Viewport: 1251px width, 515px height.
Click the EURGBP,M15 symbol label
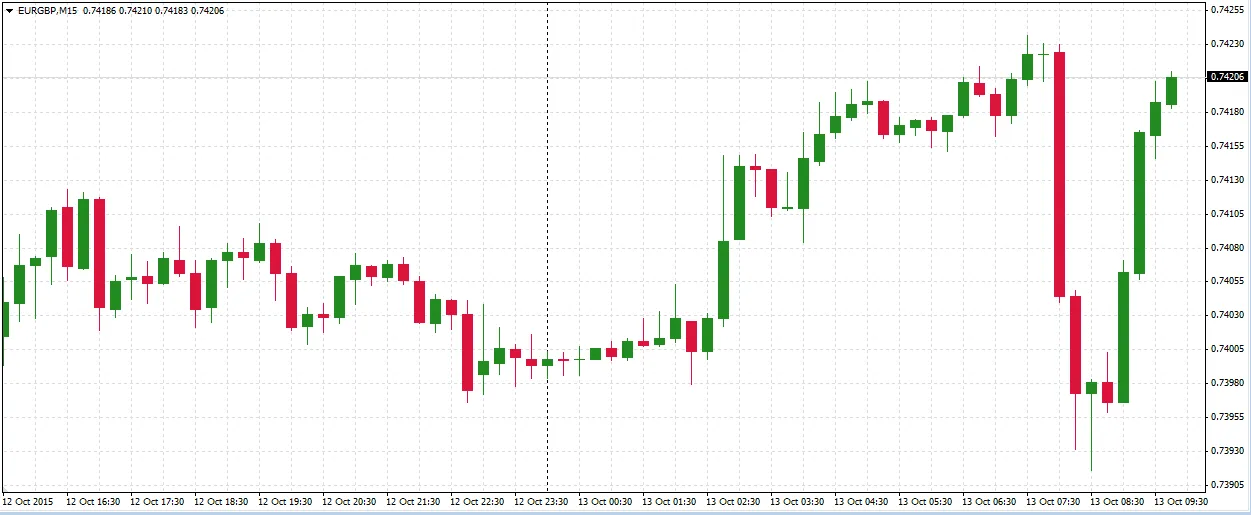(x=48, y=10)
